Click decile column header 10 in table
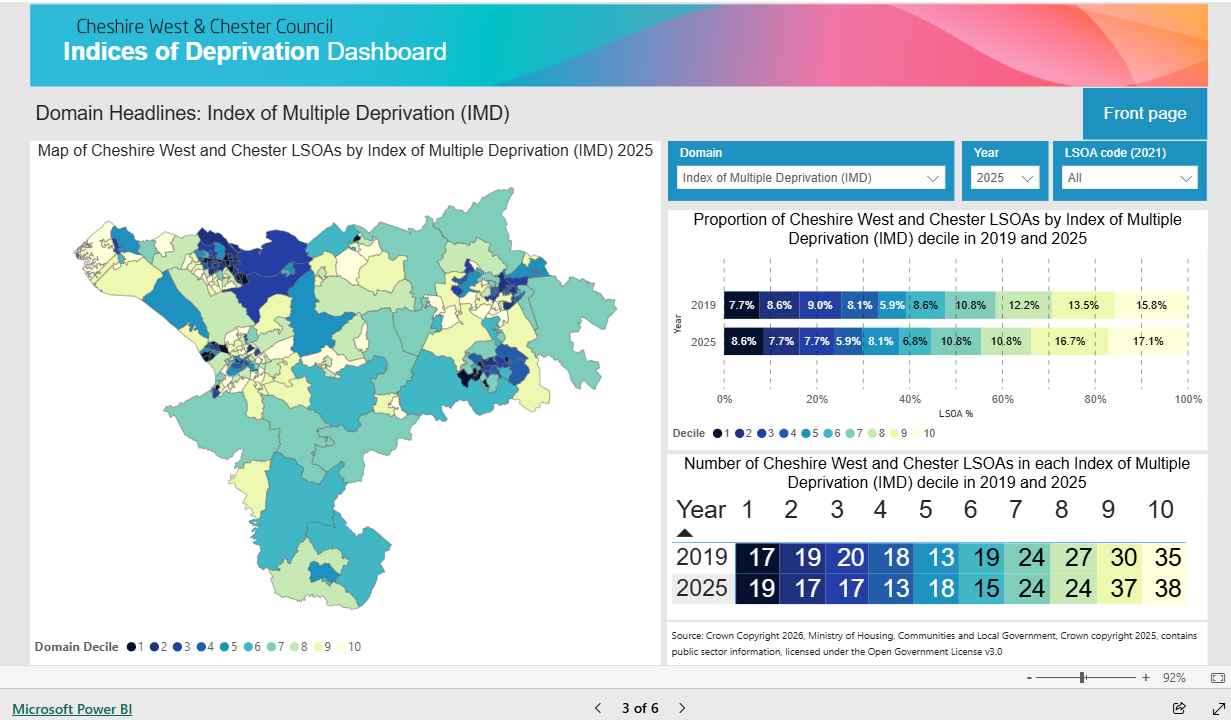Image resolution: width=1231 pixels, height=720 pixels. [x=1160, y=510]
